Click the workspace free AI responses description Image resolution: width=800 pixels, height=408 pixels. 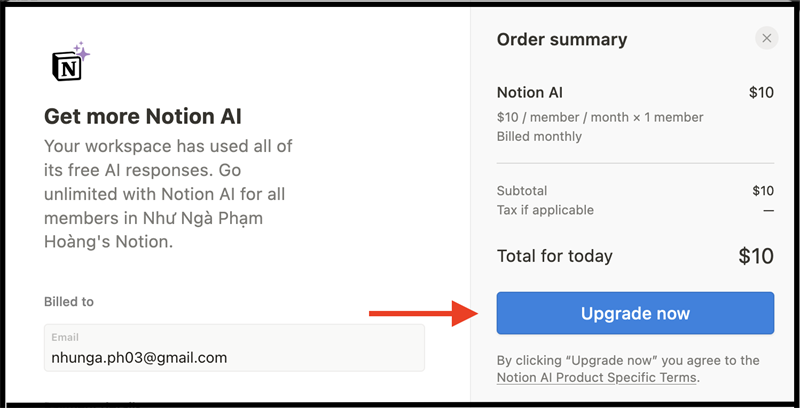click(168, 193)
